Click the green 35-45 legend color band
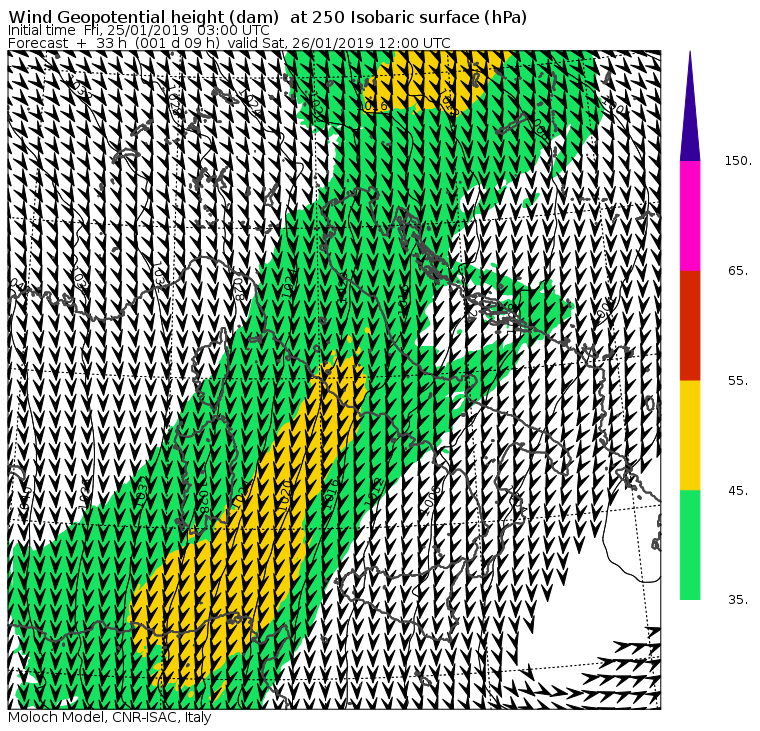The height and width of the screenshot is (731, 760). click(690, 545)
